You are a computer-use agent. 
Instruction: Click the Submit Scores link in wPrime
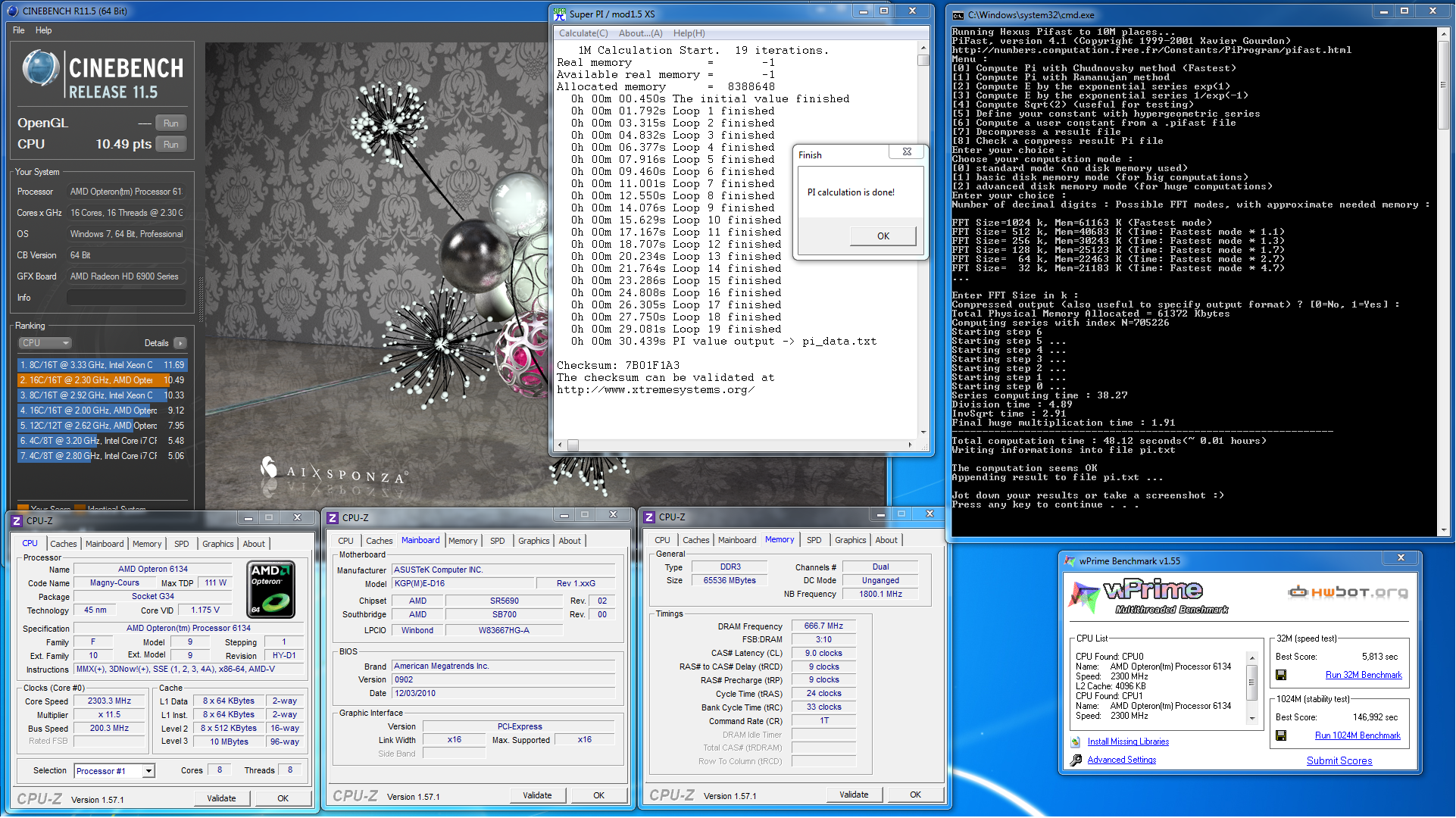pos(1339,760)
